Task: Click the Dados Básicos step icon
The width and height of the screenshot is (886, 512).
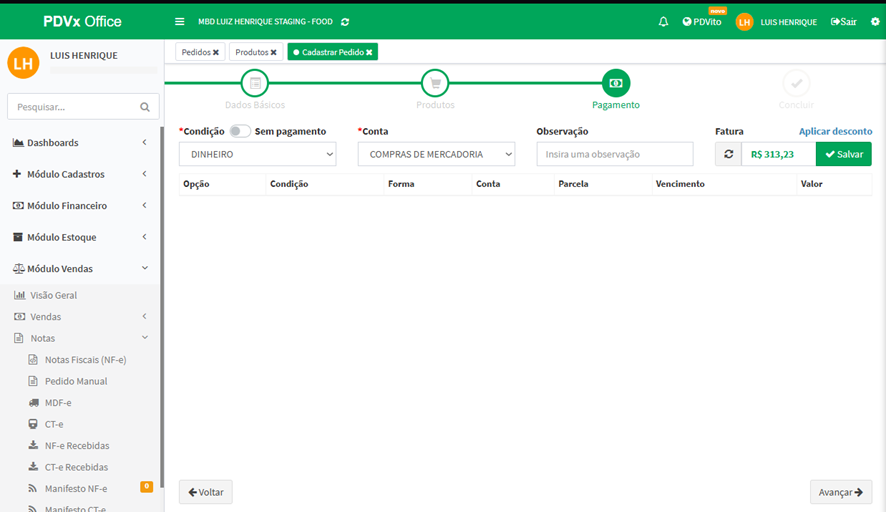Action: 255,83
